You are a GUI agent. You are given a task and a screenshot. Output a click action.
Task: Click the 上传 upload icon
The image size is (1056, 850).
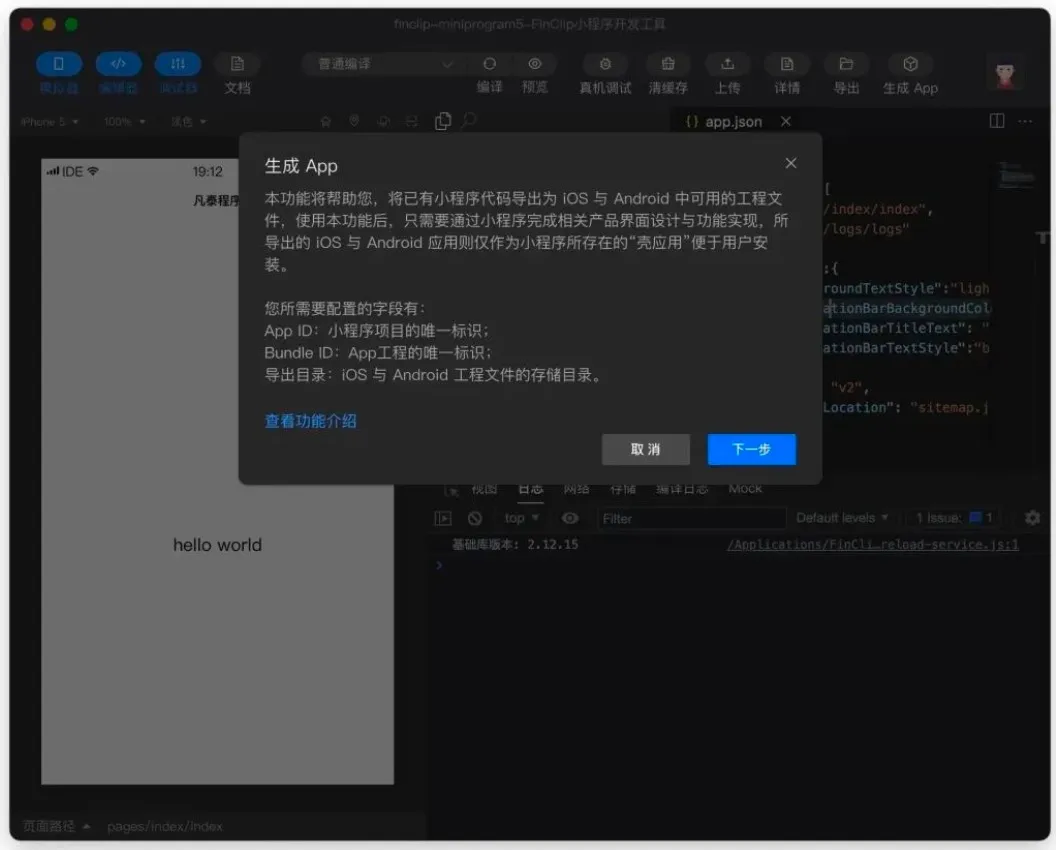point(727,64)
